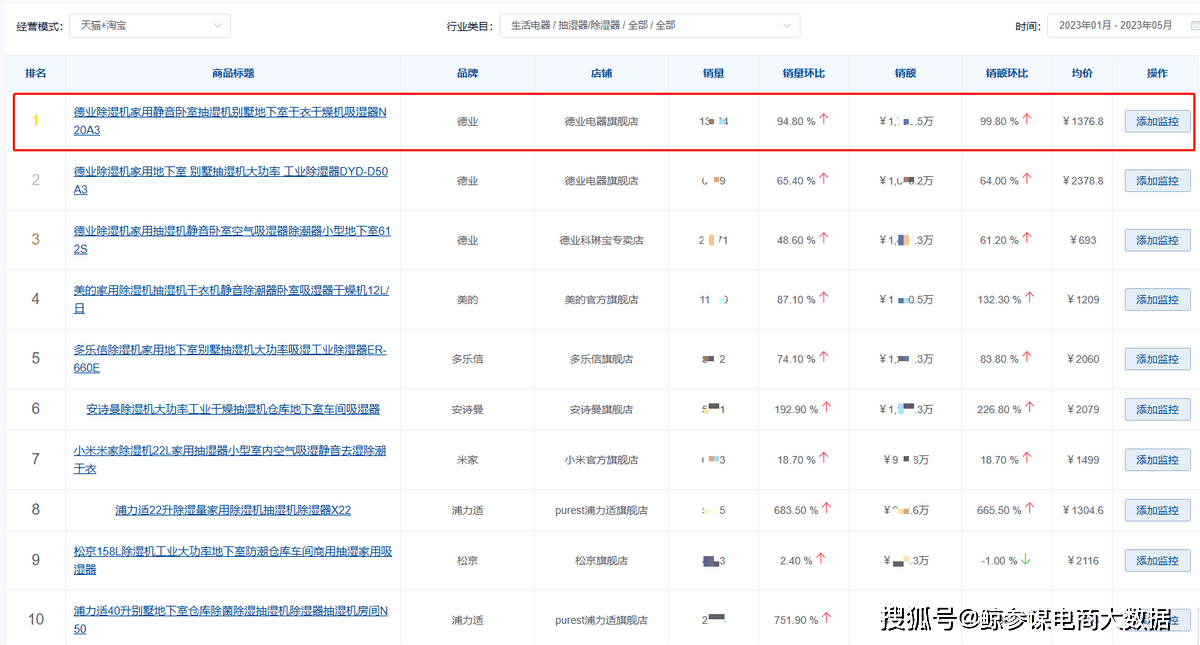This screenshot has height=645, width=1200.
Task: Click the 商品标题 column header
Action: tap(233, 73)
